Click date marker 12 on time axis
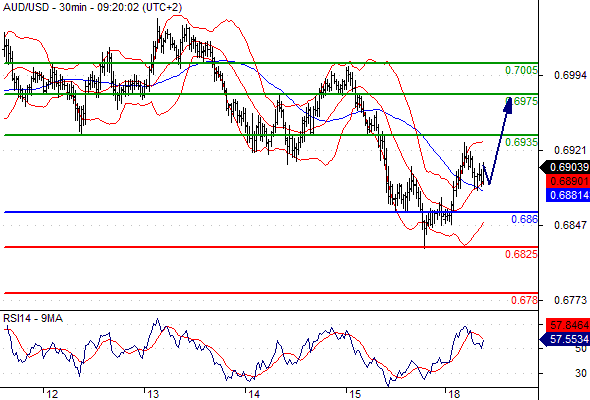This screenshot has height=400, width=590. tap(52, 394)
